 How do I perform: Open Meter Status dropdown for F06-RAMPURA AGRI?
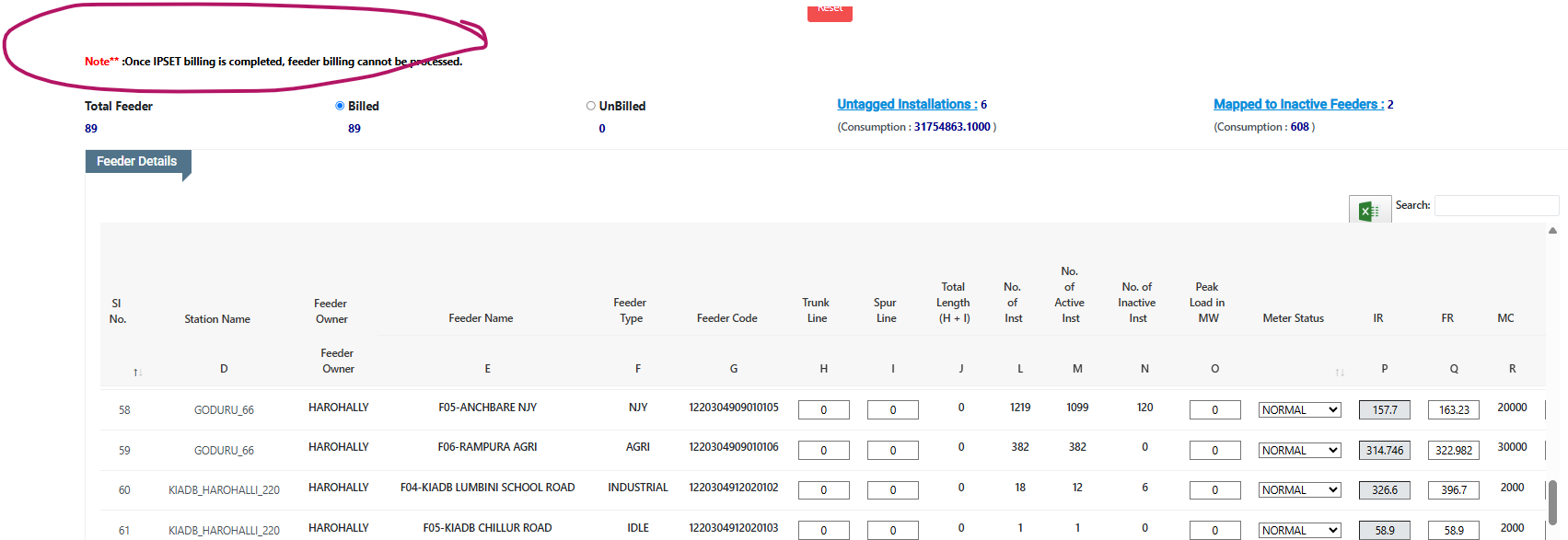pyautogui.click(x=1300, y=451)
